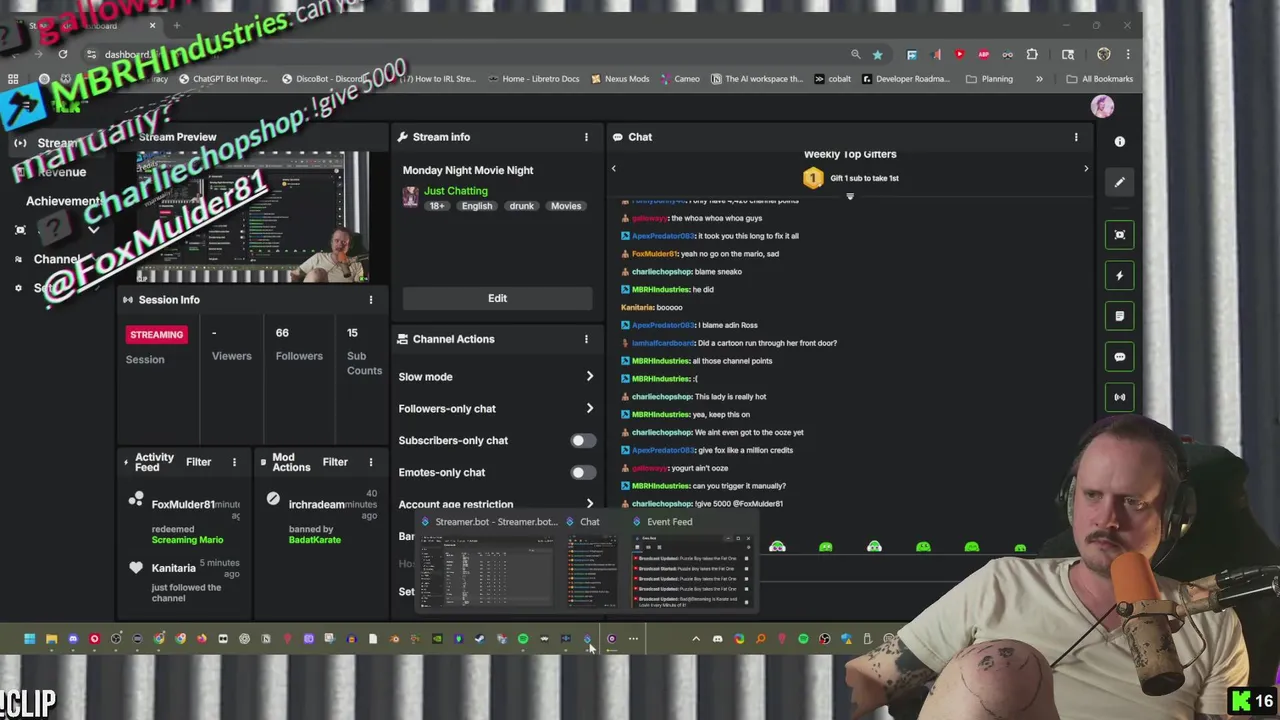The image size is (1280, 720).
Task: Open the browser extensions puzzle icon
Action: click(1032, 55)
